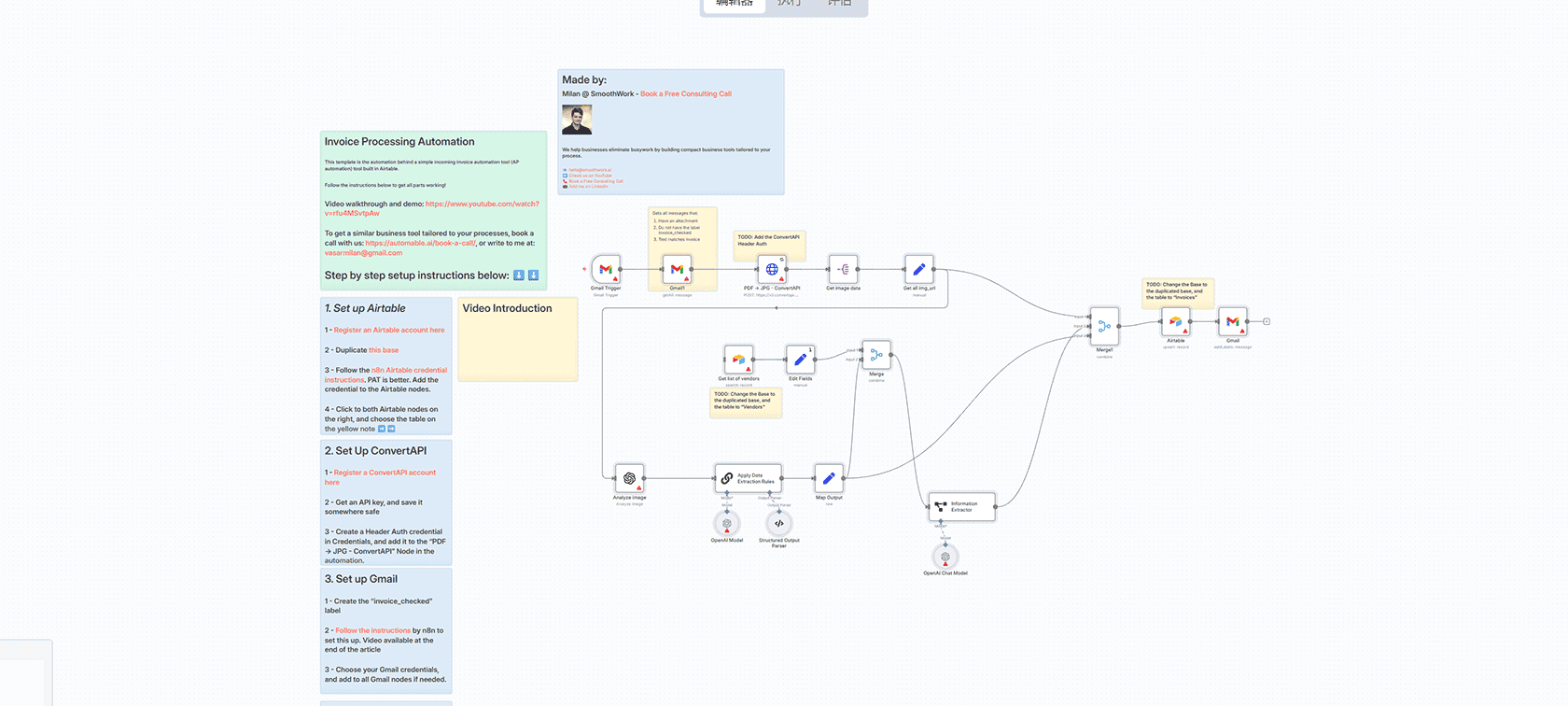Open the Get all img_url node
Image resolution: width=1568 pixels, height=706 pixels.
(x=919, y=270)
